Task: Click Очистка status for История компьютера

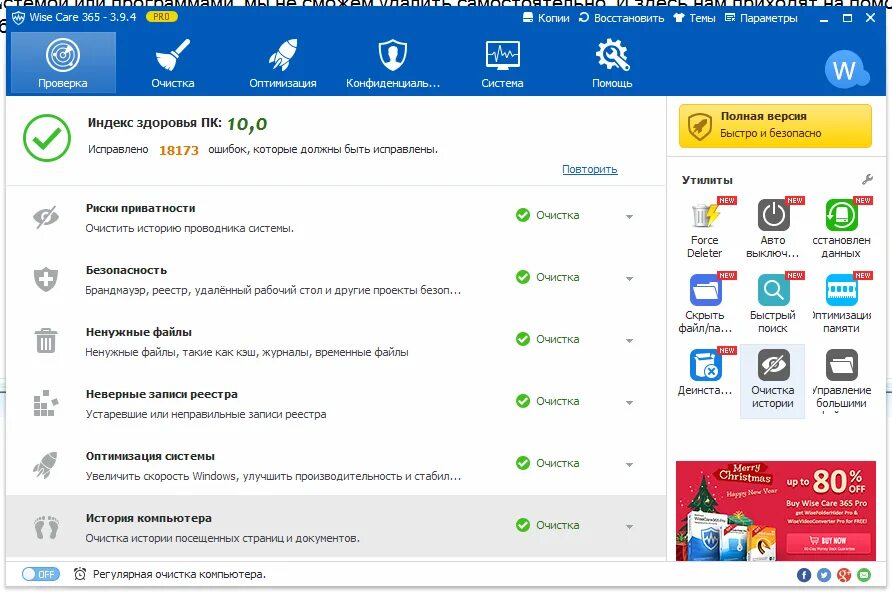Action: pyautogui.click(x=548, y=525)
